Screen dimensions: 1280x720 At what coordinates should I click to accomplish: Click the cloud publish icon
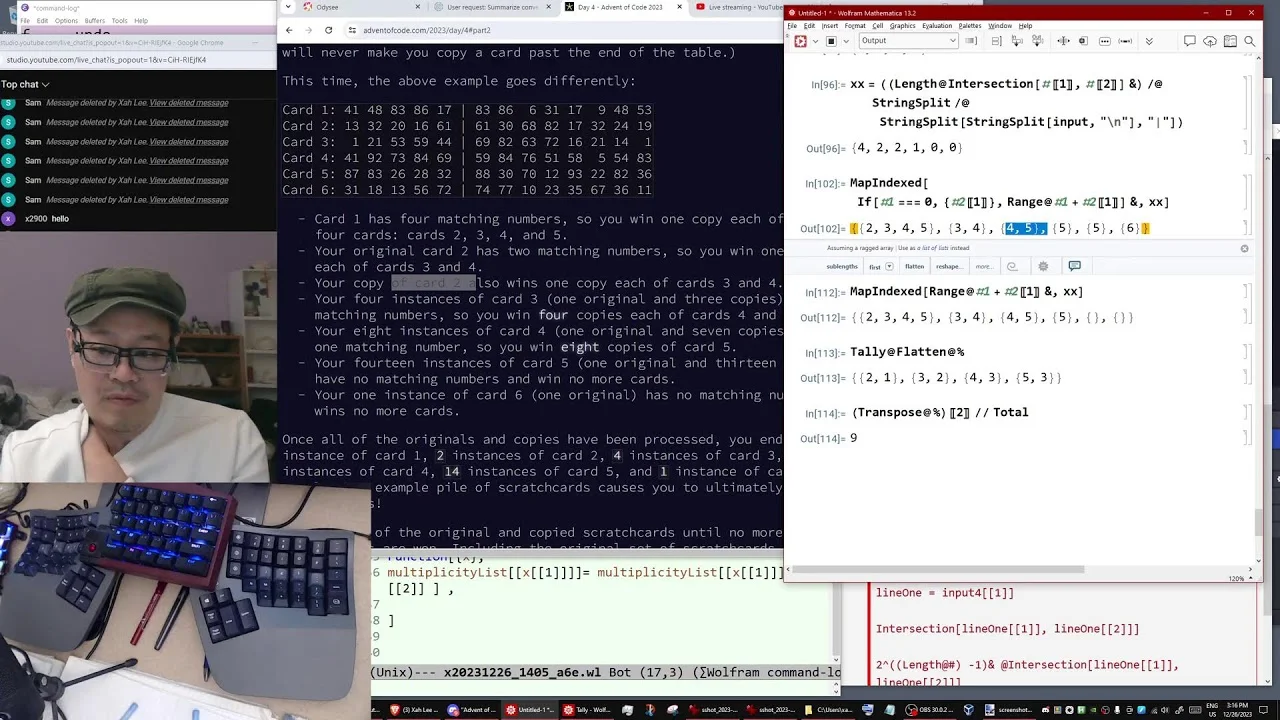tap(1209, 41)
